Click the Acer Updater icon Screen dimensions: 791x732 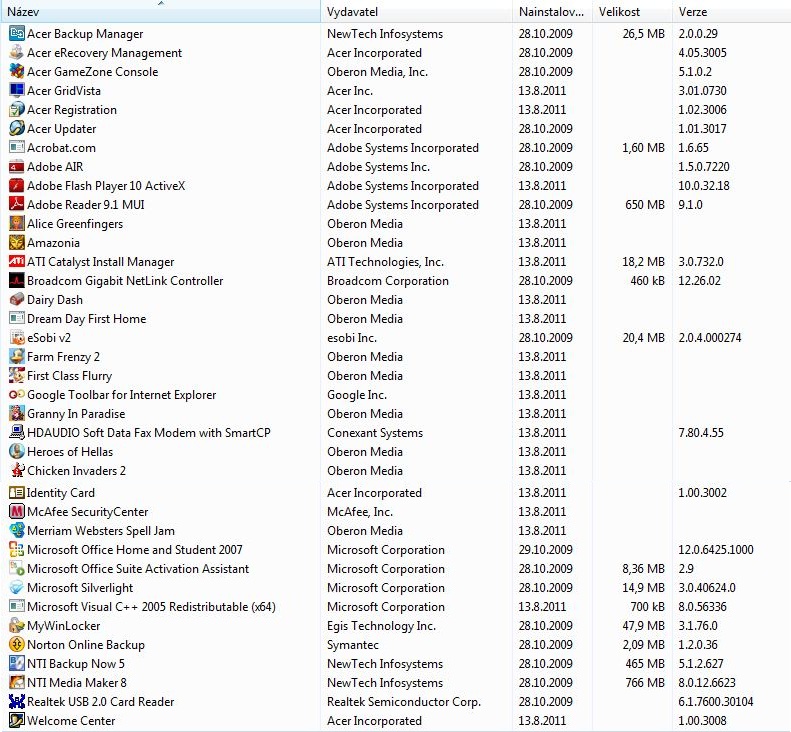tap(17, 128)
